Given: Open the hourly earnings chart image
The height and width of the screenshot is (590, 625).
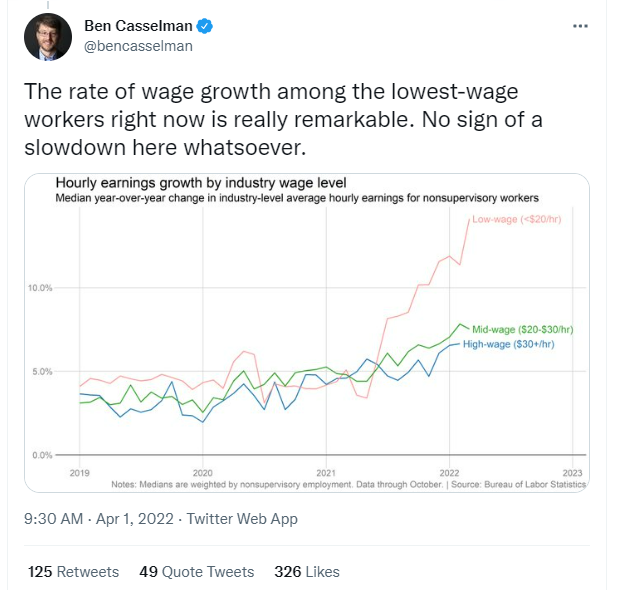Looking at the screenshot, I should click(x=307, y=333).
